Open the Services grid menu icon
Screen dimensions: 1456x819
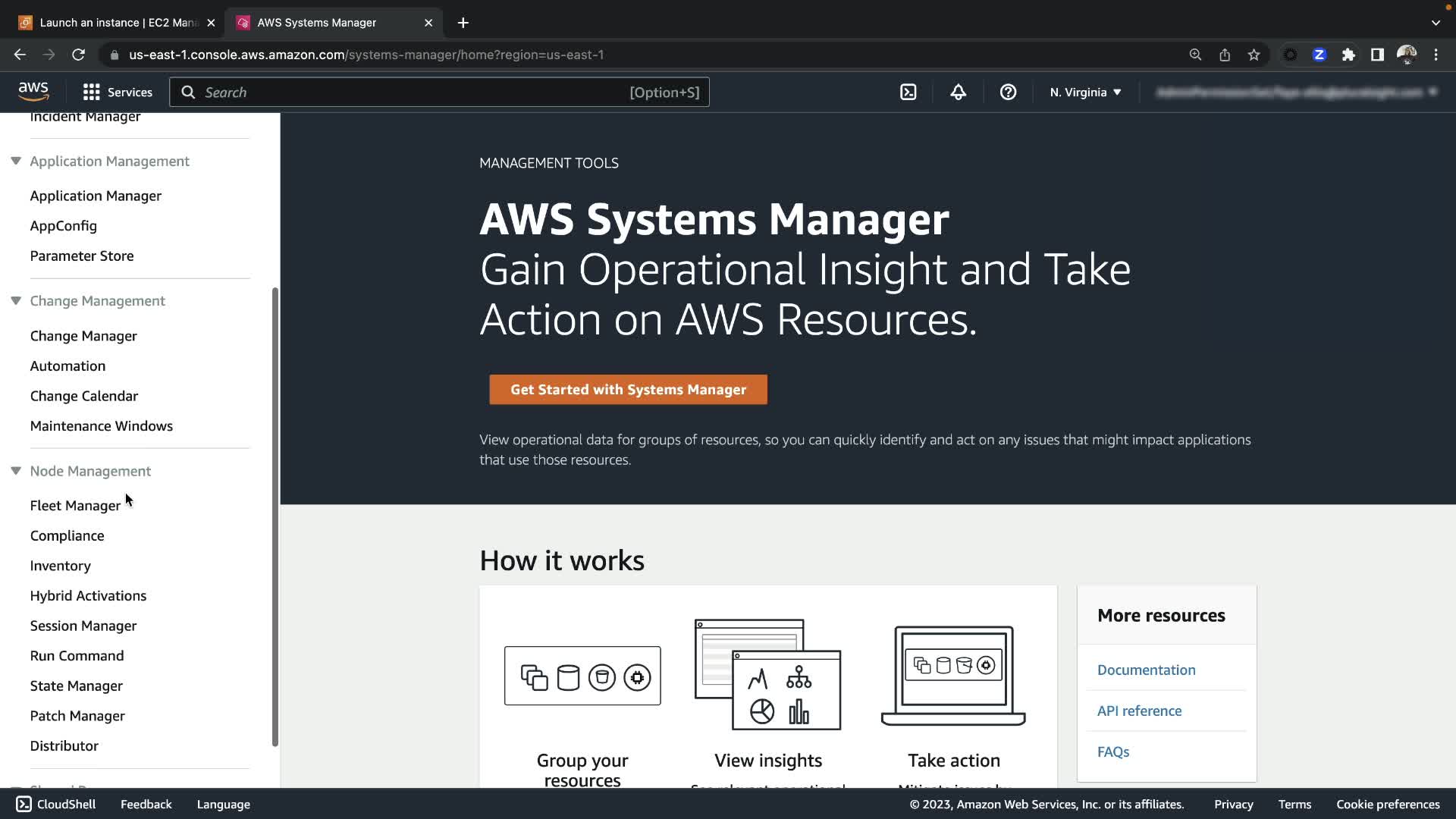point(92,93)
